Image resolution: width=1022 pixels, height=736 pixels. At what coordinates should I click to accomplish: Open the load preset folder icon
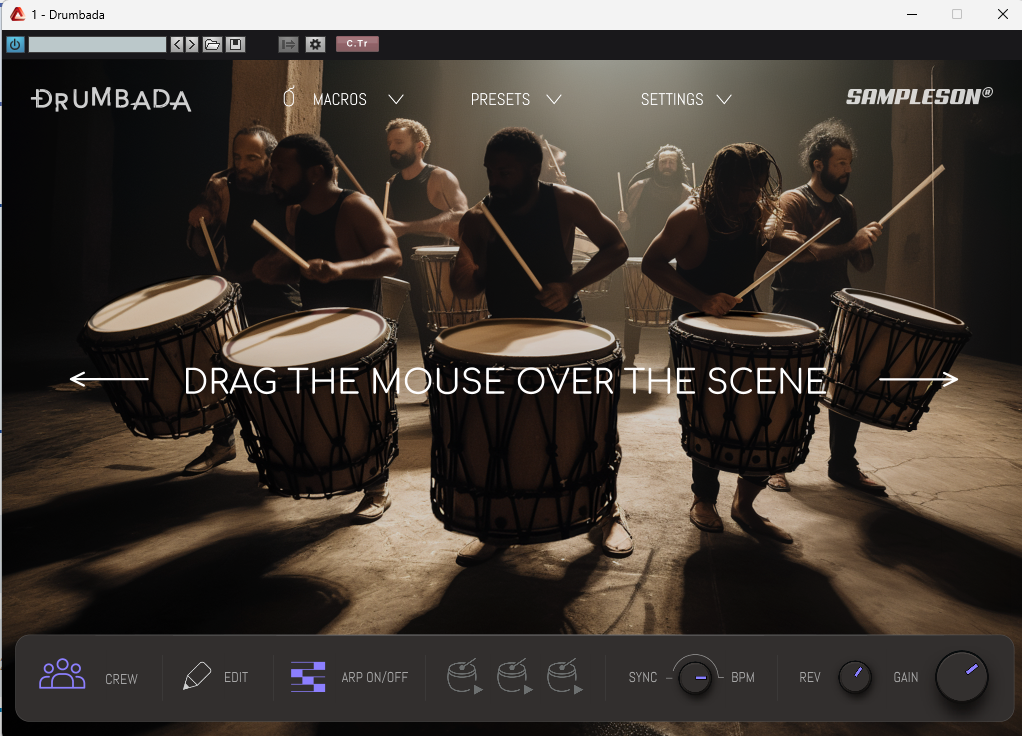pyautogui.click(x=212, y=44)
